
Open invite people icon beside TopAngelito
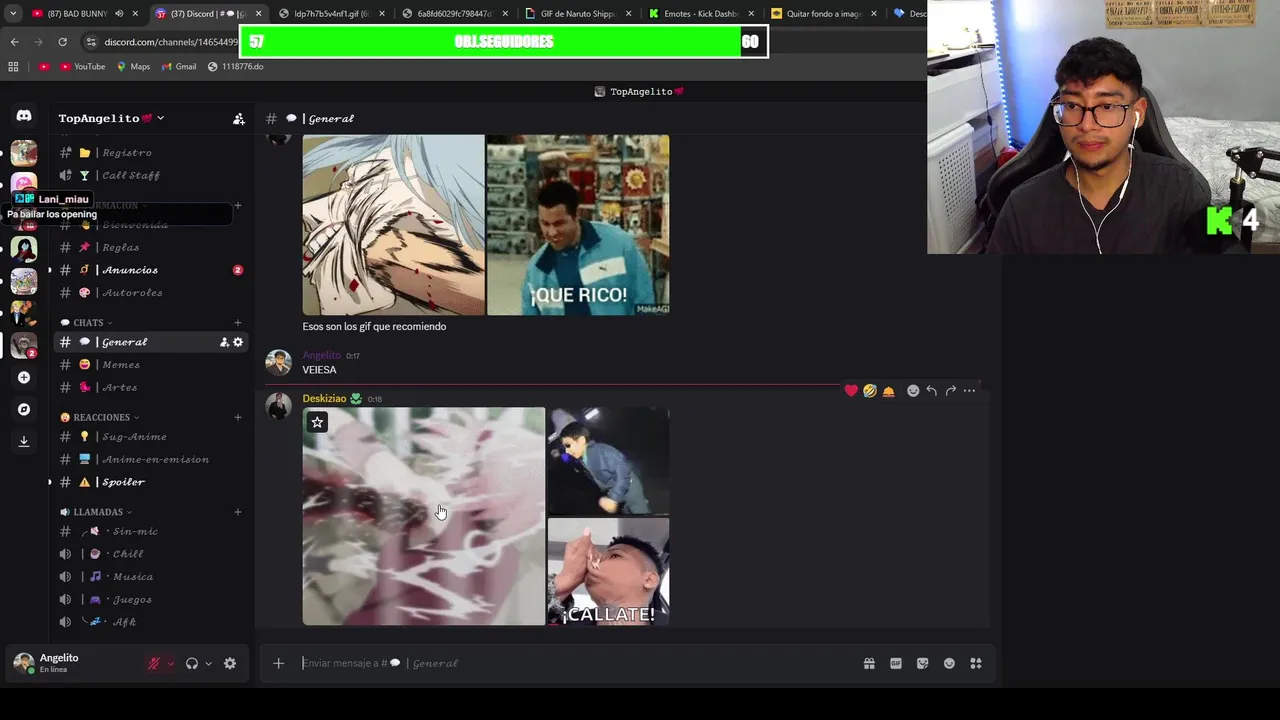point(238,118)
